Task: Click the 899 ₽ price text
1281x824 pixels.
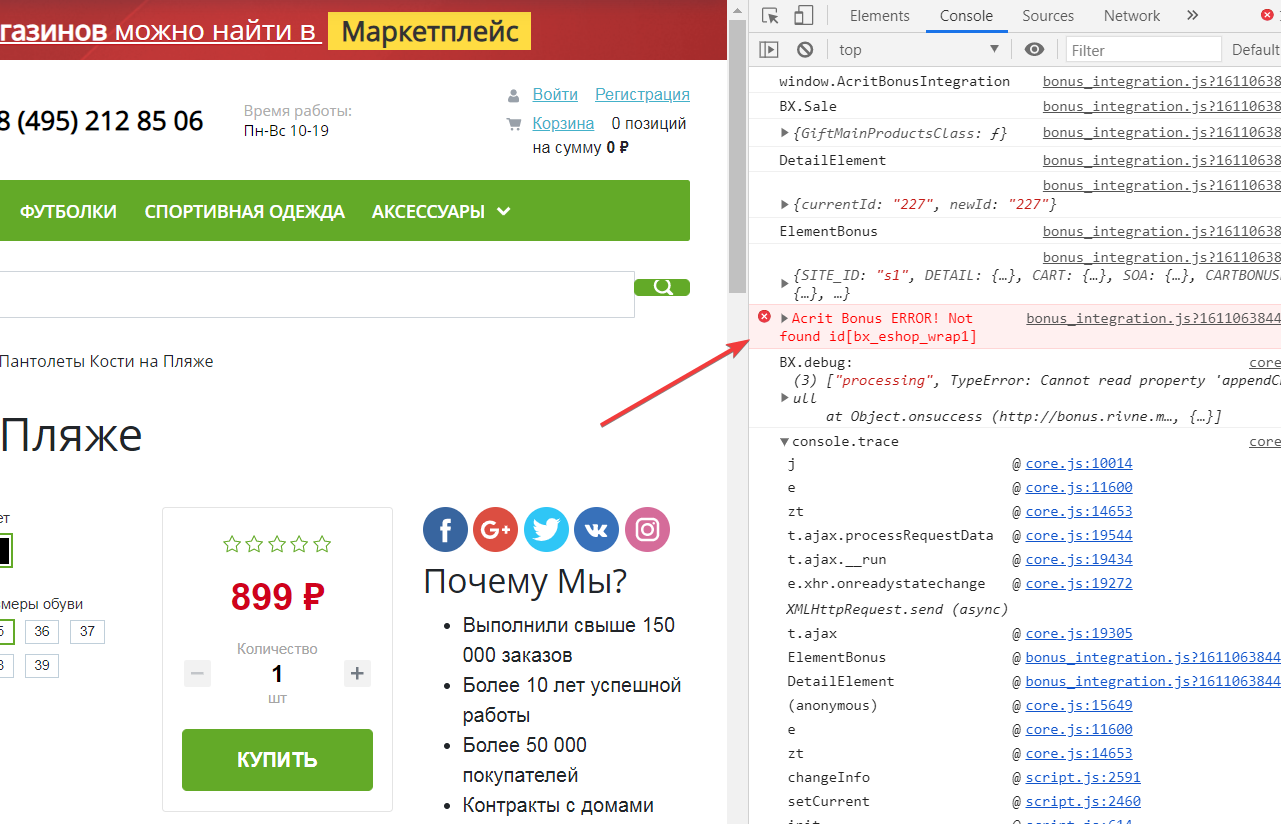Action: pyautogui.click(x=277, y=597)
